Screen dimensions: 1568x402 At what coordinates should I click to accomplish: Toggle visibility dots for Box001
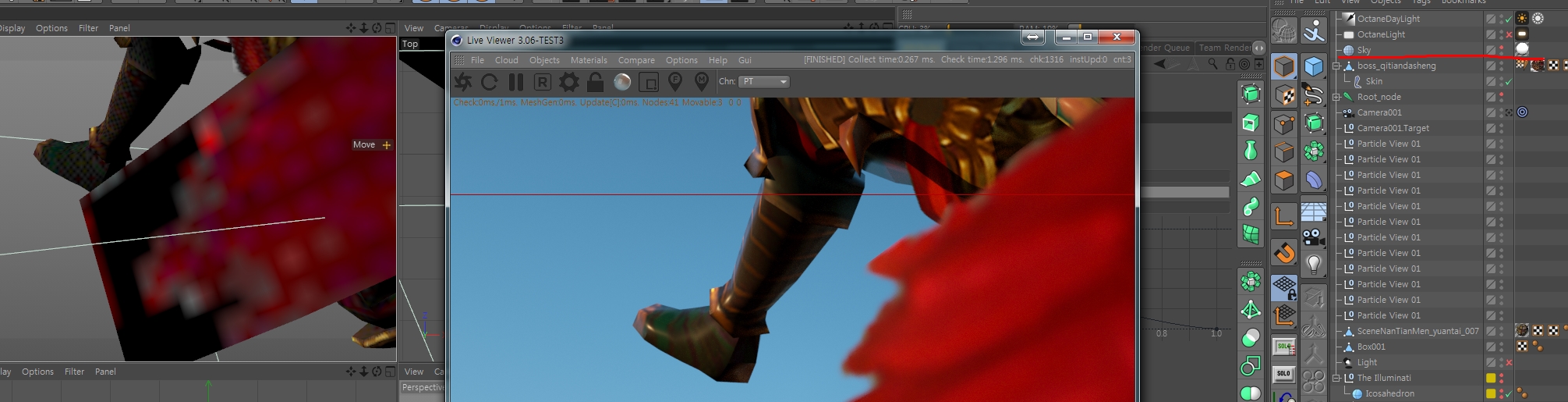point(1501,347)
